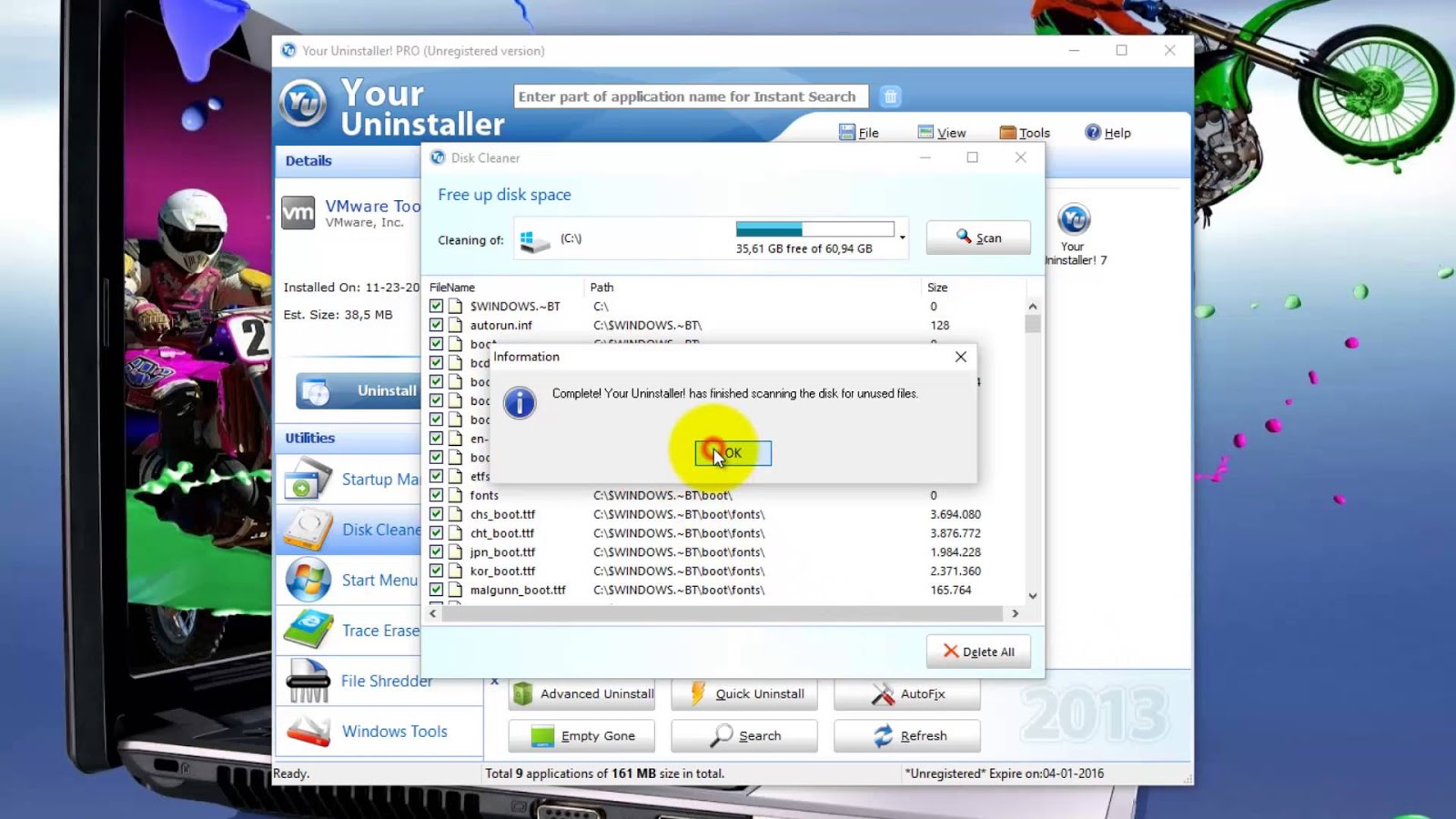Click the information icon in the dialog
The image size is (1456, 819).
point(520,402)
